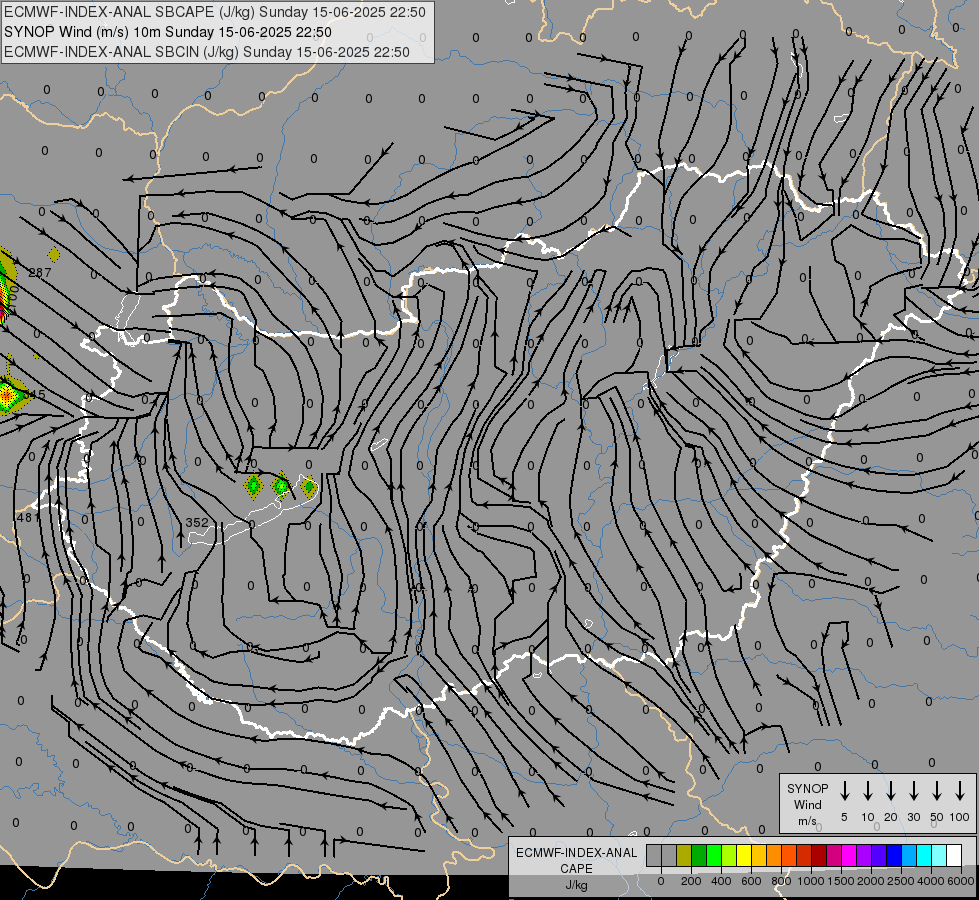The image size is (979, 900).
Task: Pick the first gray CAPE legend swatch
Action: coord(654,855)
